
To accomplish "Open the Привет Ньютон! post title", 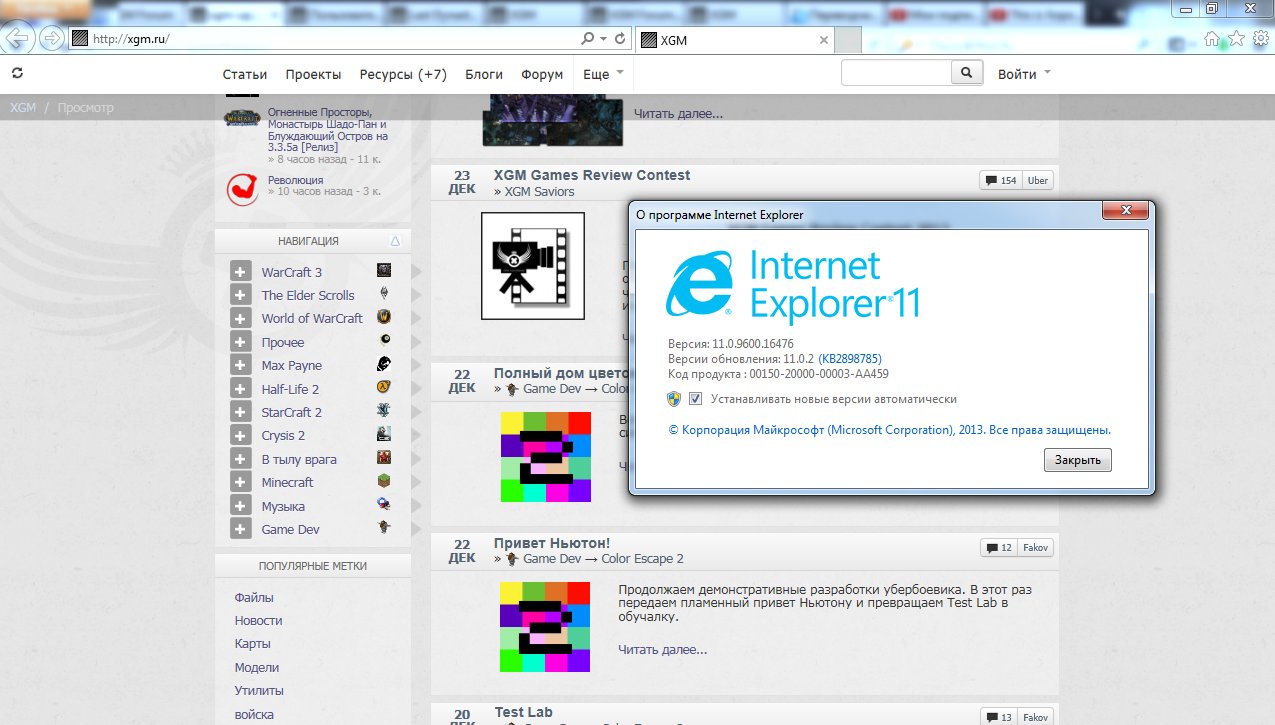I will pos(552,543).
